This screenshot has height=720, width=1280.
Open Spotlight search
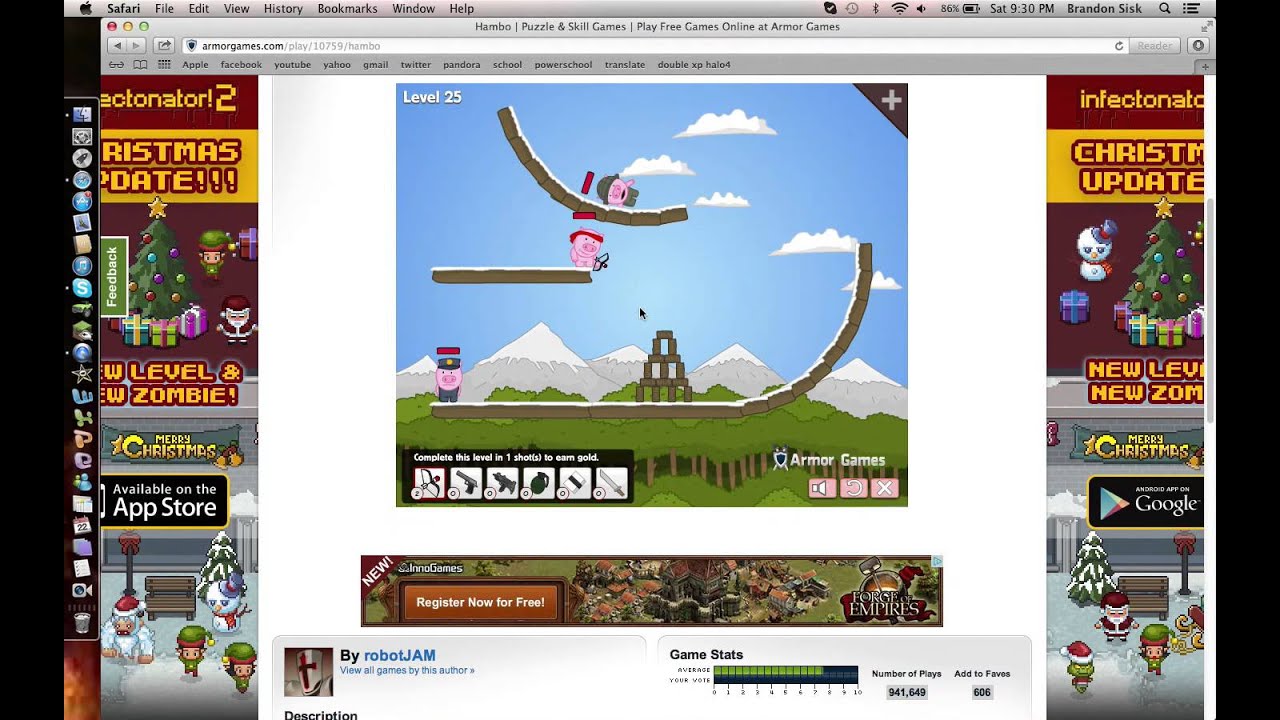(1165, 8)
